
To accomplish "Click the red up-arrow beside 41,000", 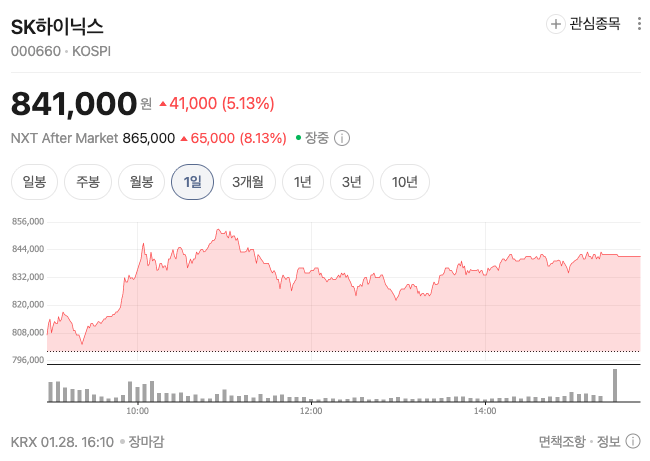I will click(x=163, y=103).
